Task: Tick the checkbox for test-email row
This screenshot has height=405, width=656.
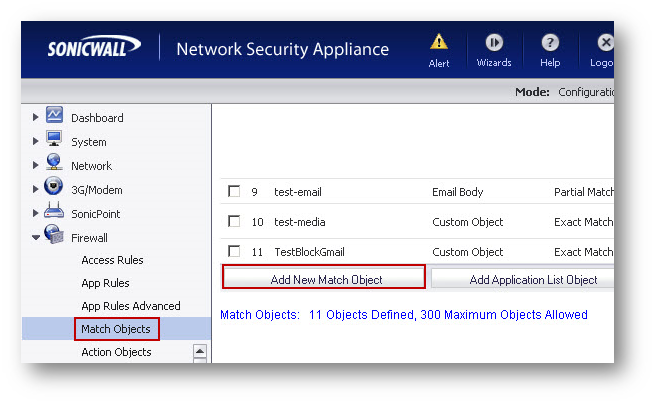Action: 234,191
